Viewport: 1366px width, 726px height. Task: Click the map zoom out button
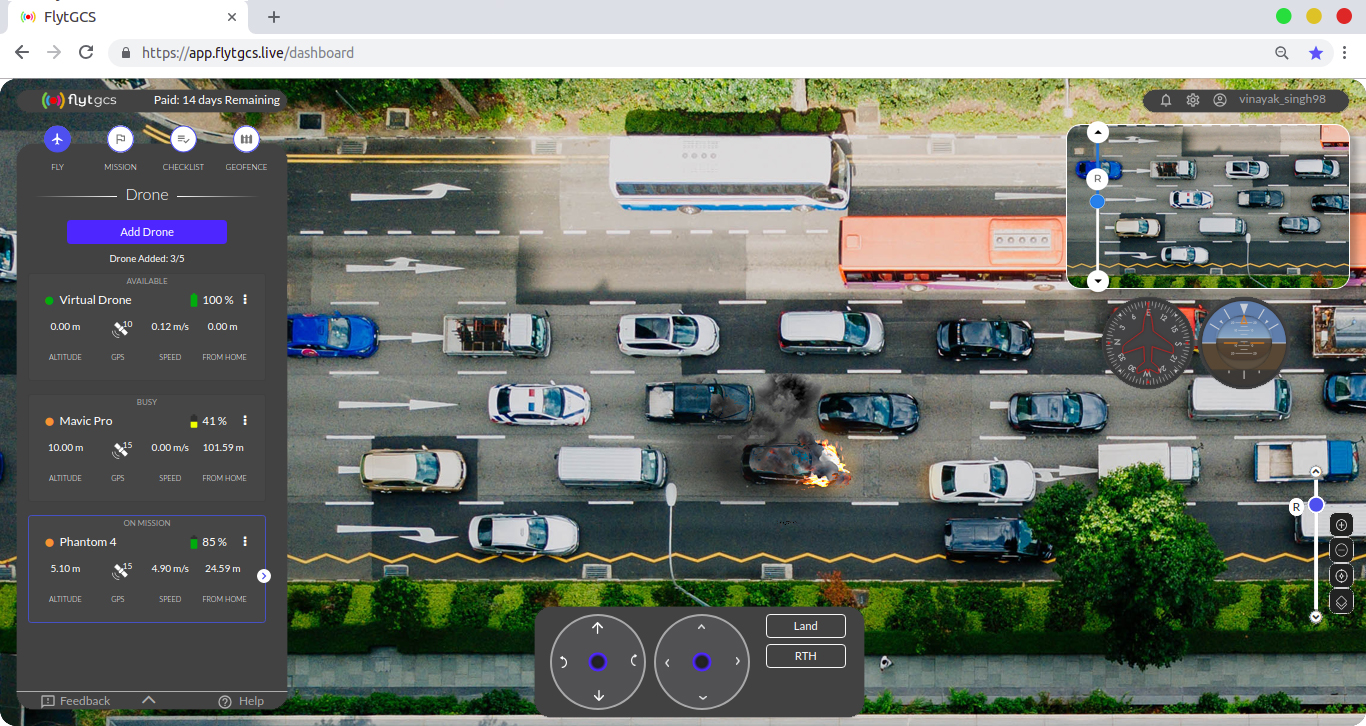pos(1342,550)
